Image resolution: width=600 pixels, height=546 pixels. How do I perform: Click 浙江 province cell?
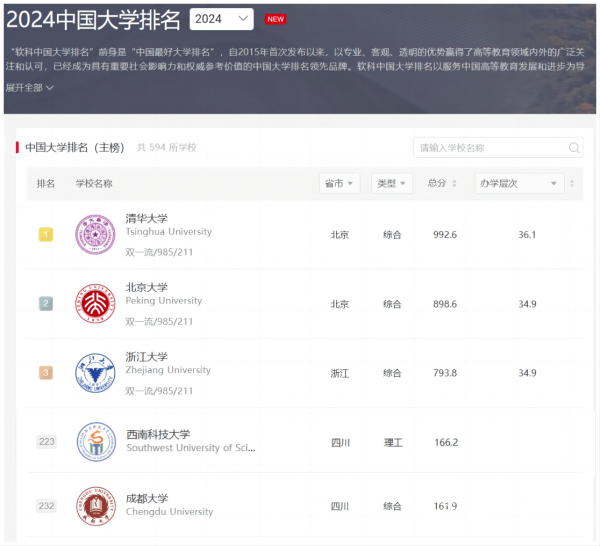pos(339,373)
